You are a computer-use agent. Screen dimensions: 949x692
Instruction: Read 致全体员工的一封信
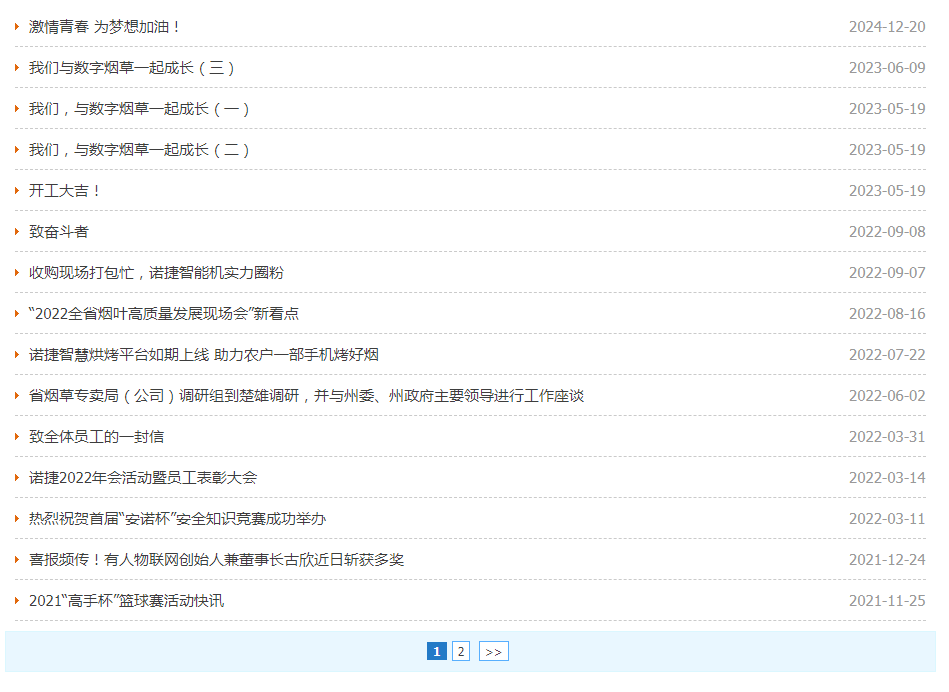pyautogui.click(x=96, y=437)
